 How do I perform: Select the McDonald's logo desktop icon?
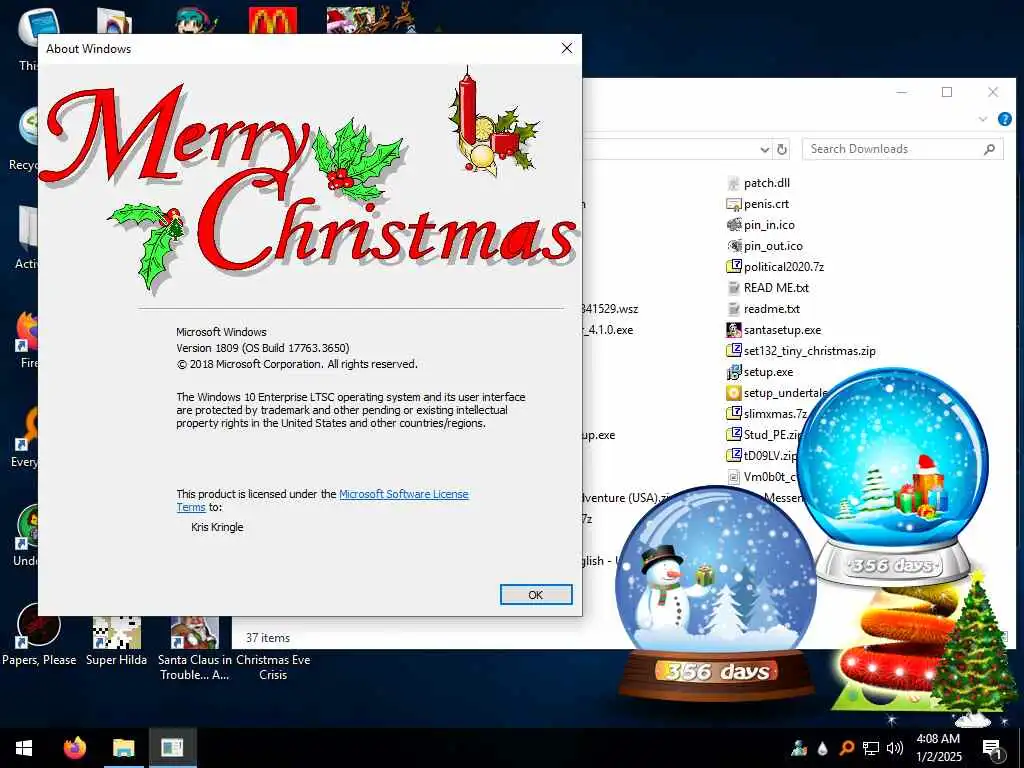[273, 20]
